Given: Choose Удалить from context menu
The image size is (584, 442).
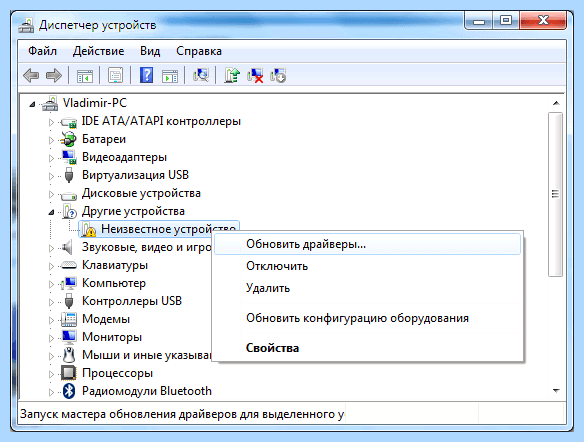Looking at the screenshot, I should click(x=367, y=288).
